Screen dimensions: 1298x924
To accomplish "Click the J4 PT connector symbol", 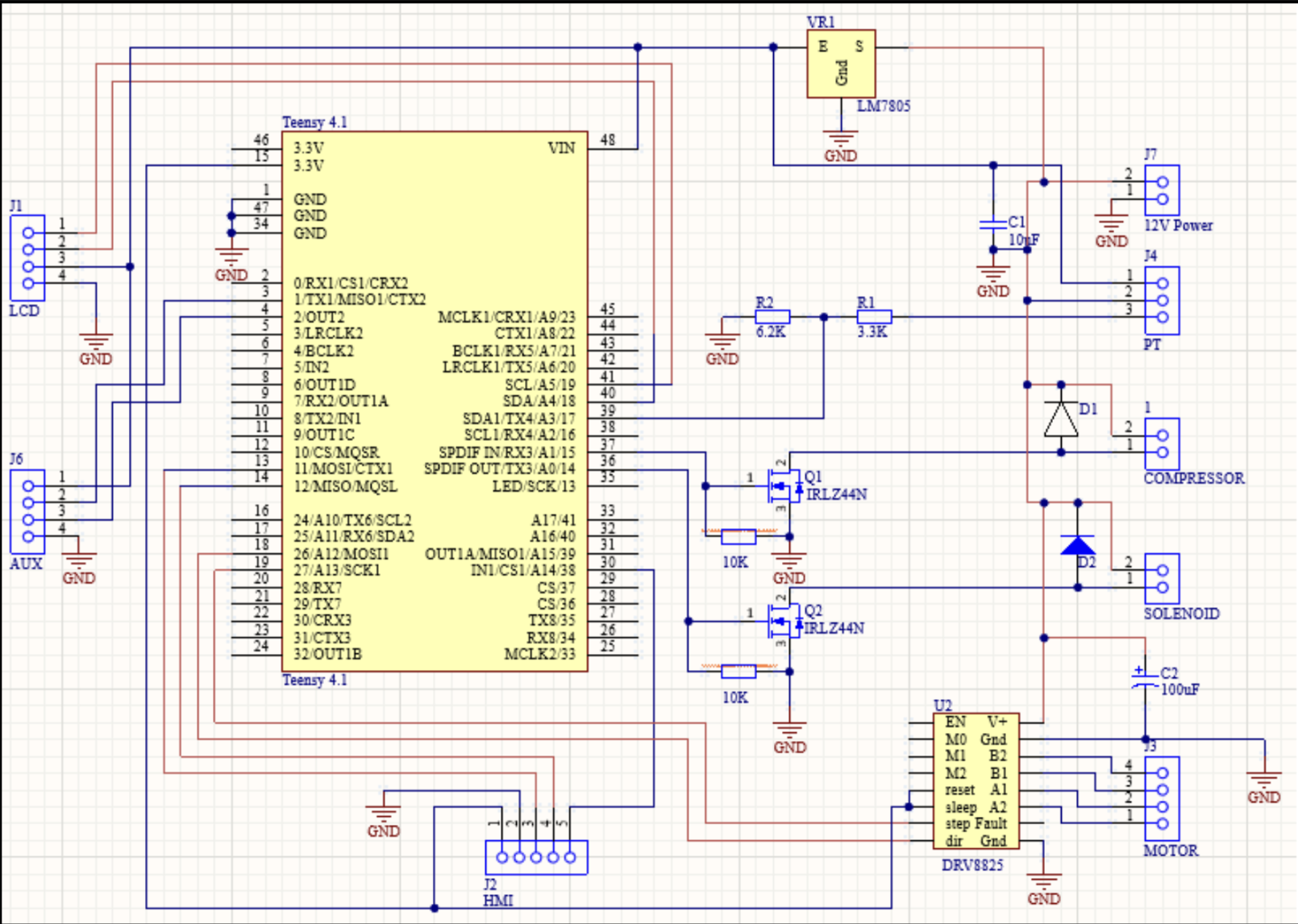I will (1162, 300).
